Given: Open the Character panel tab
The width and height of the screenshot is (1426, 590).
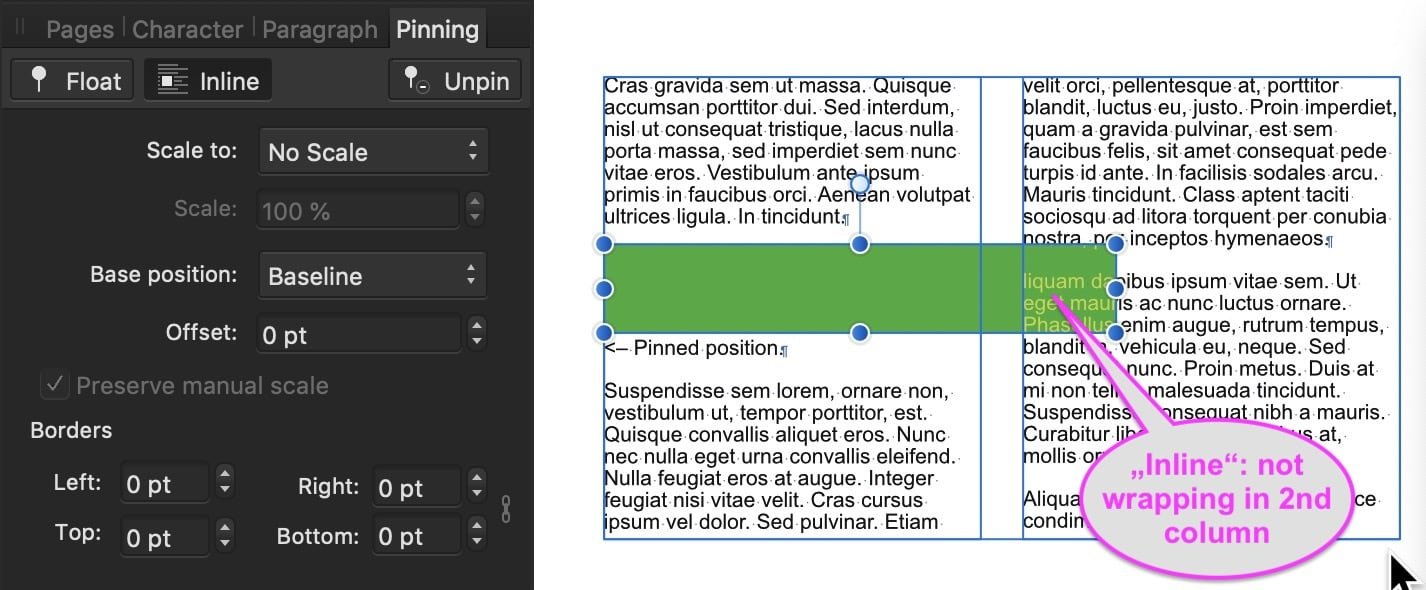Looking at the screenshot, I should coord(187,29).
